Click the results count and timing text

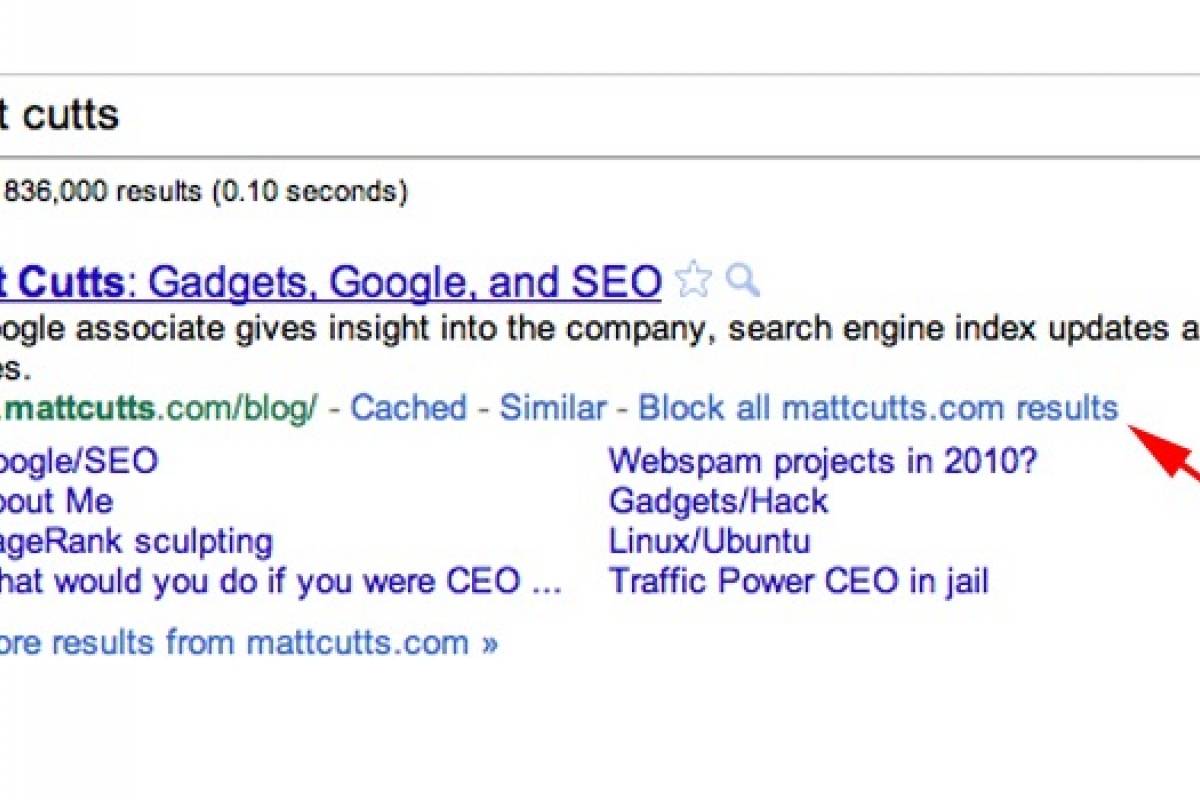click(x=204, y=191)
